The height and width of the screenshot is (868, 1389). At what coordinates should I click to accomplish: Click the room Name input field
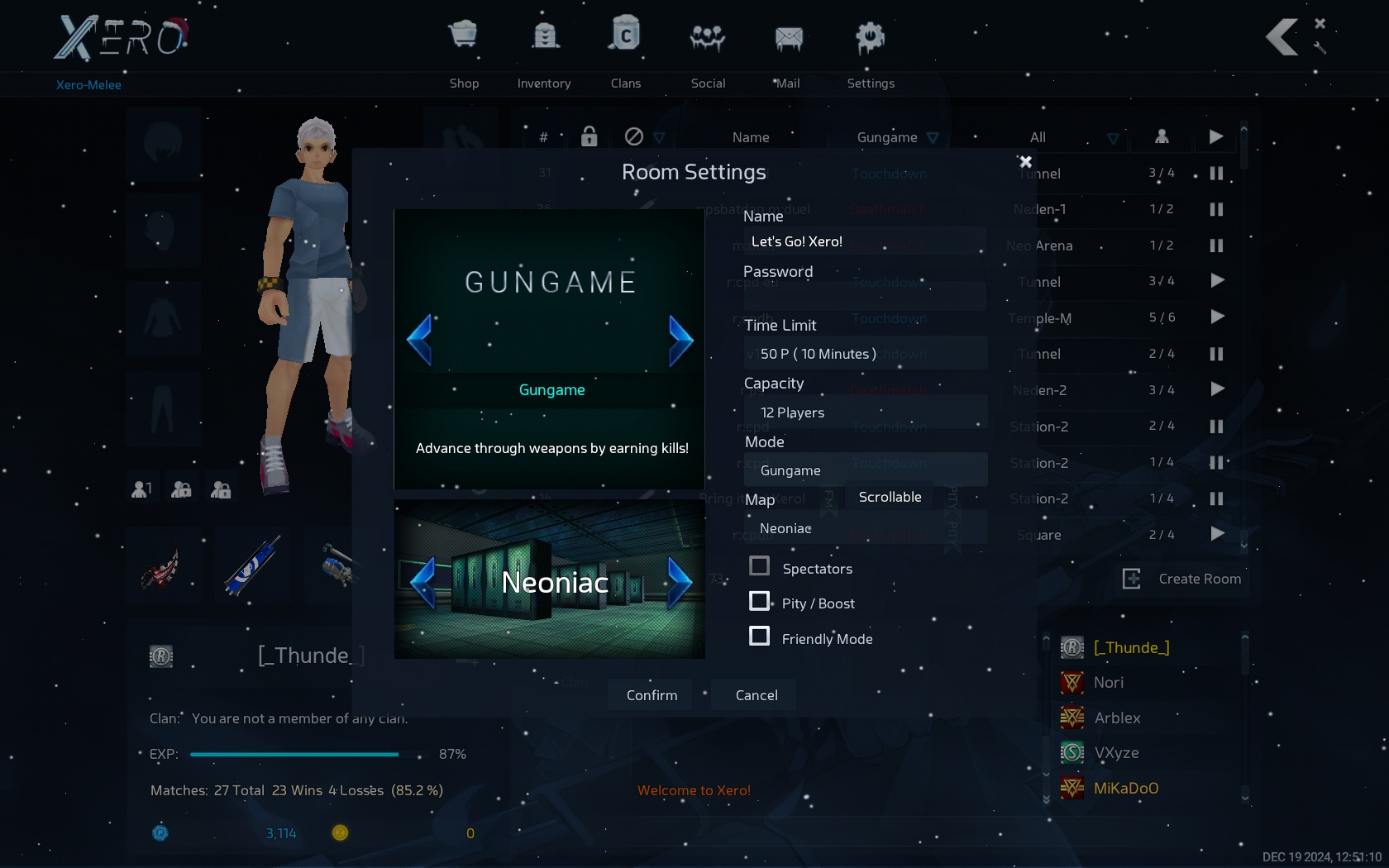click(x=865, y=241)
